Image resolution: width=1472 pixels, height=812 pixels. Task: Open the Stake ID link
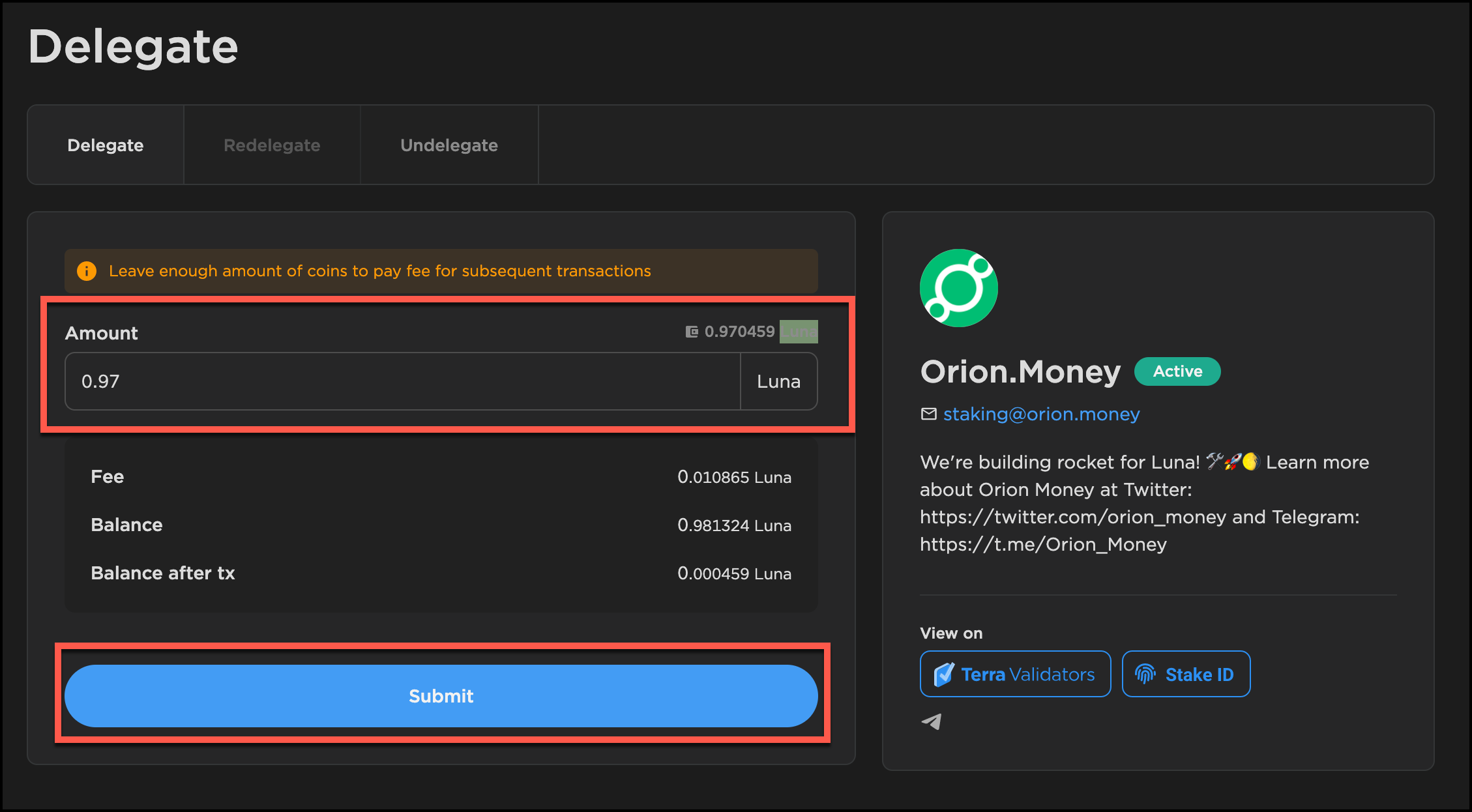[x=1186, y=674]
